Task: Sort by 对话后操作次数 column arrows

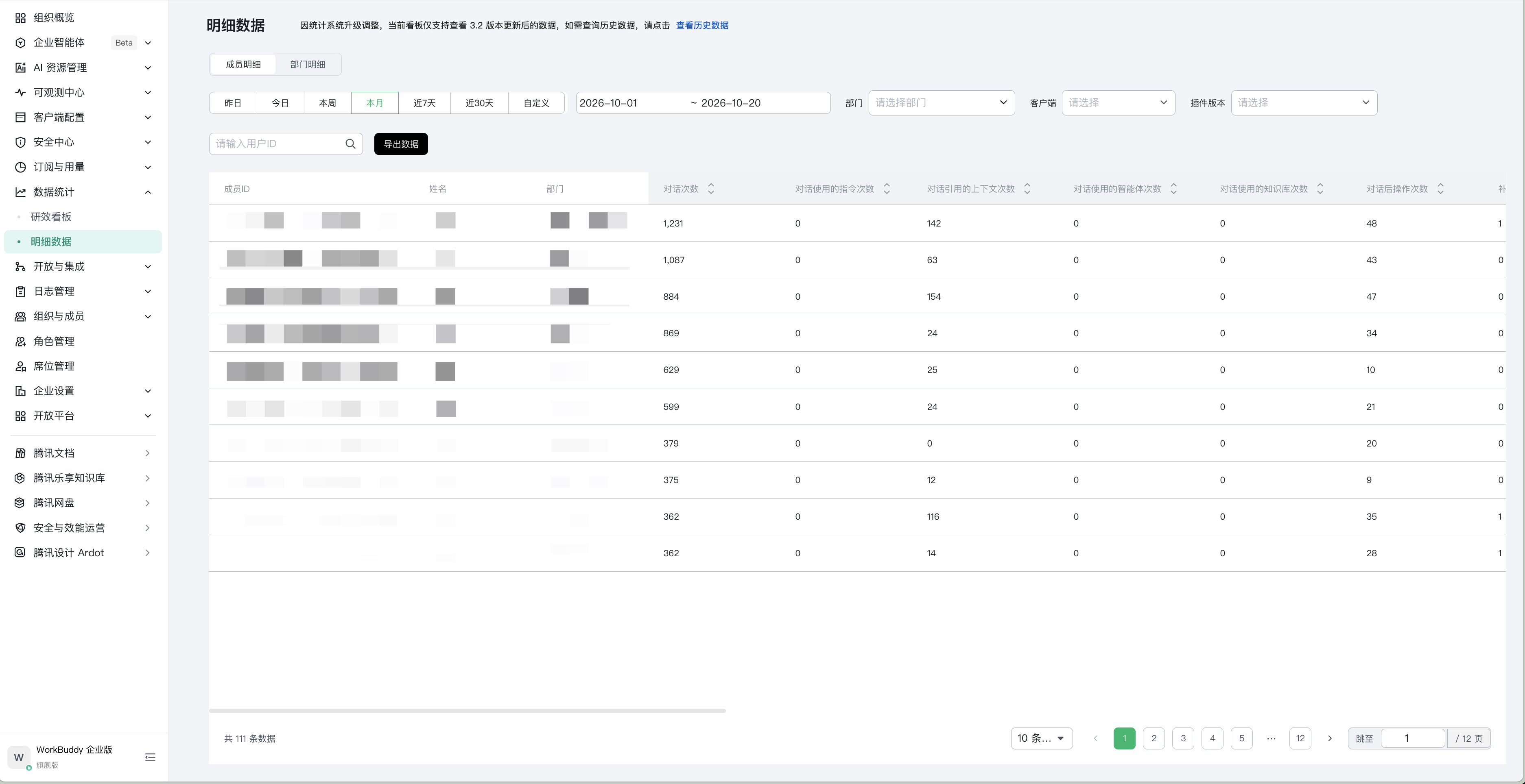Action: [1440, 189]
